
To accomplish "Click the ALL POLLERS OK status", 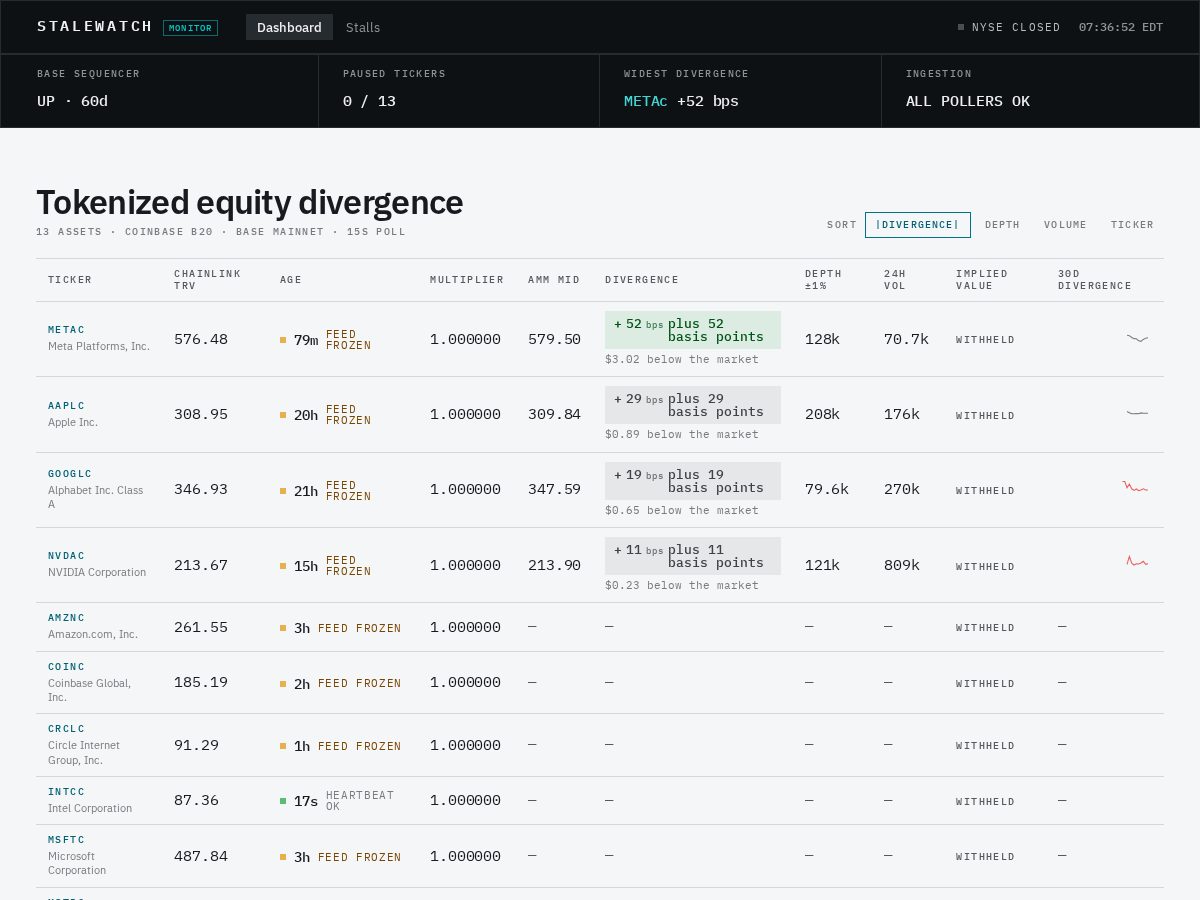I will [968, 101].
